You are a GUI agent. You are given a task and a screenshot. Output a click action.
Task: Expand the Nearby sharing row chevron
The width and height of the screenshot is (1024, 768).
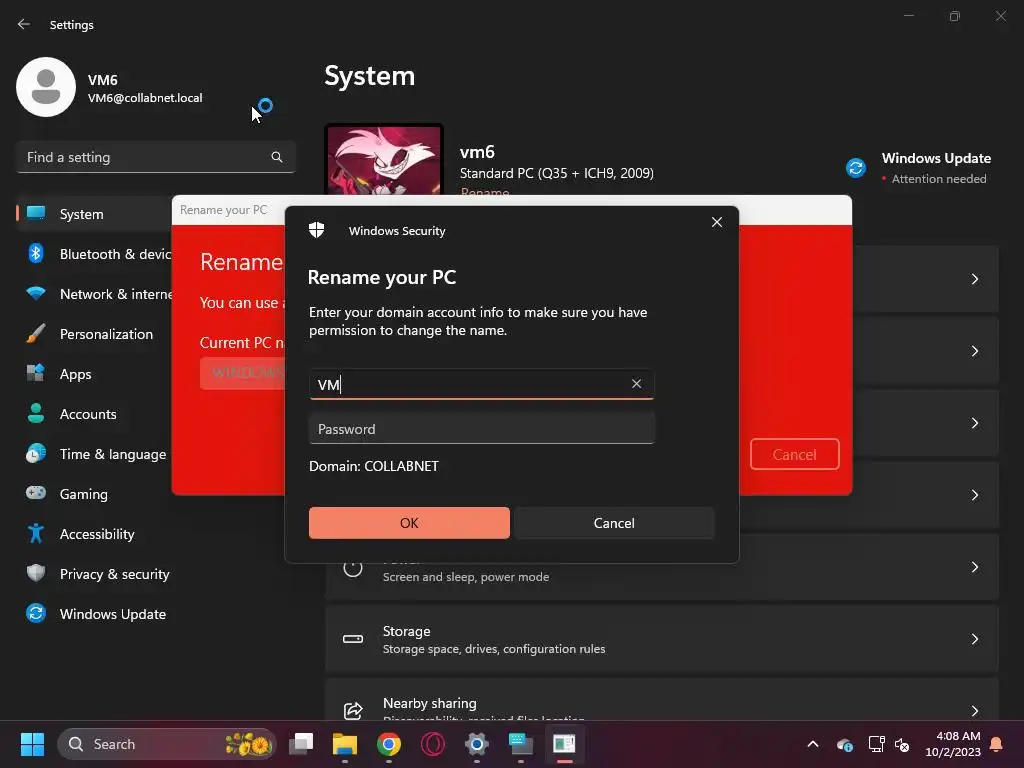click(974, 711)
